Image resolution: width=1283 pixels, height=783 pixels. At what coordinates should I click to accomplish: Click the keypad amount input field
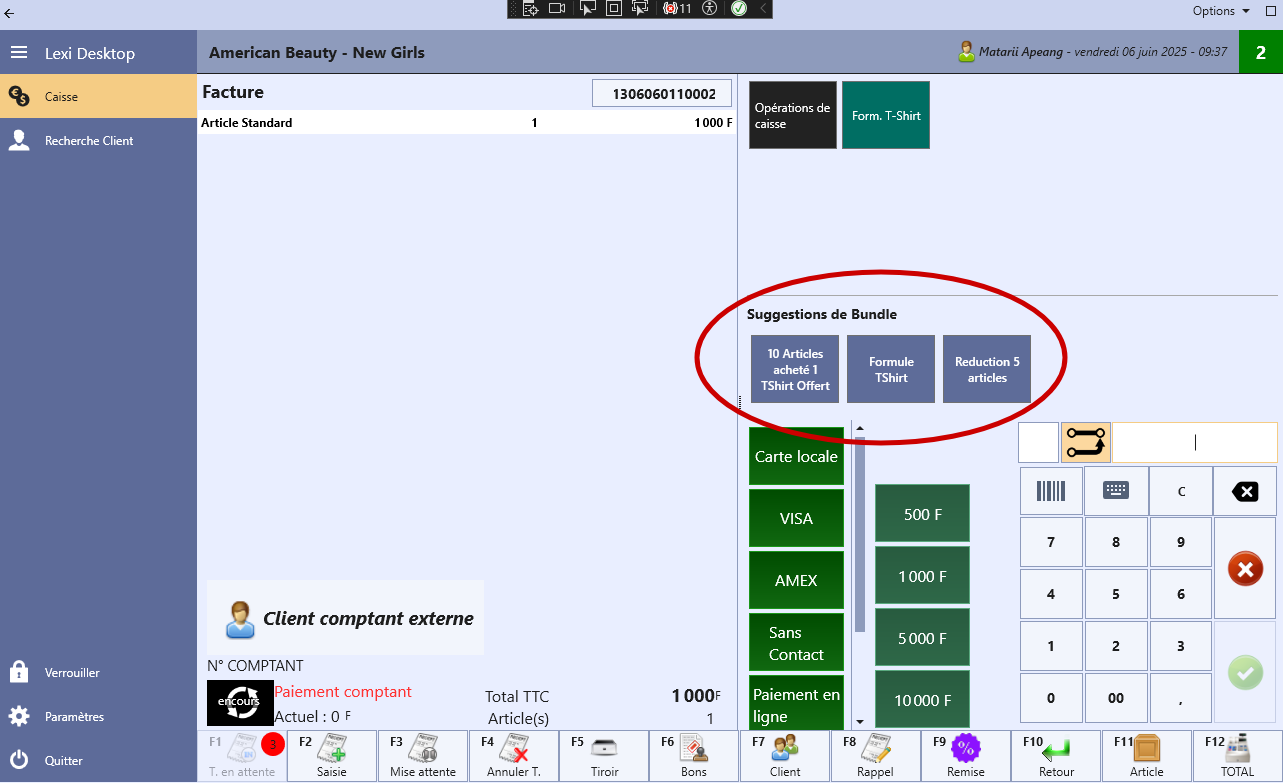click(x=1195, y=442)
